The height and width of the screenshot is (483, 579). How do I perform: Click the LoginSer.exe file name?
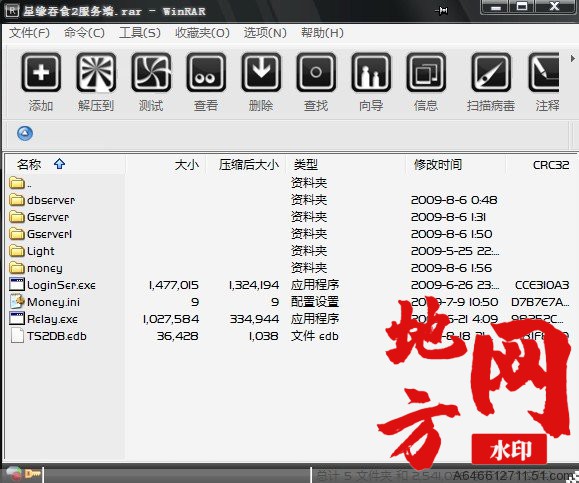point(61,285)
